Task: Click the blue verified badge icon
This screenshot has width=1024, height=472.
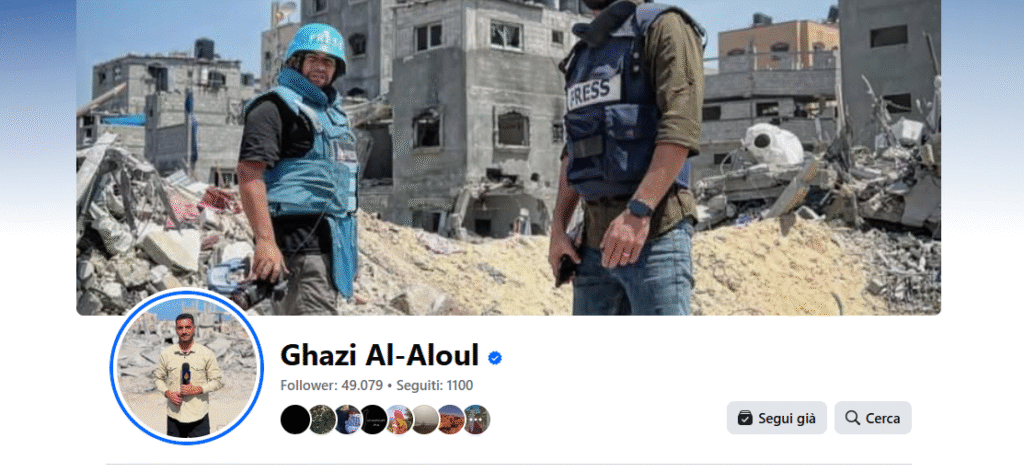Action: (x=495, y=358)
